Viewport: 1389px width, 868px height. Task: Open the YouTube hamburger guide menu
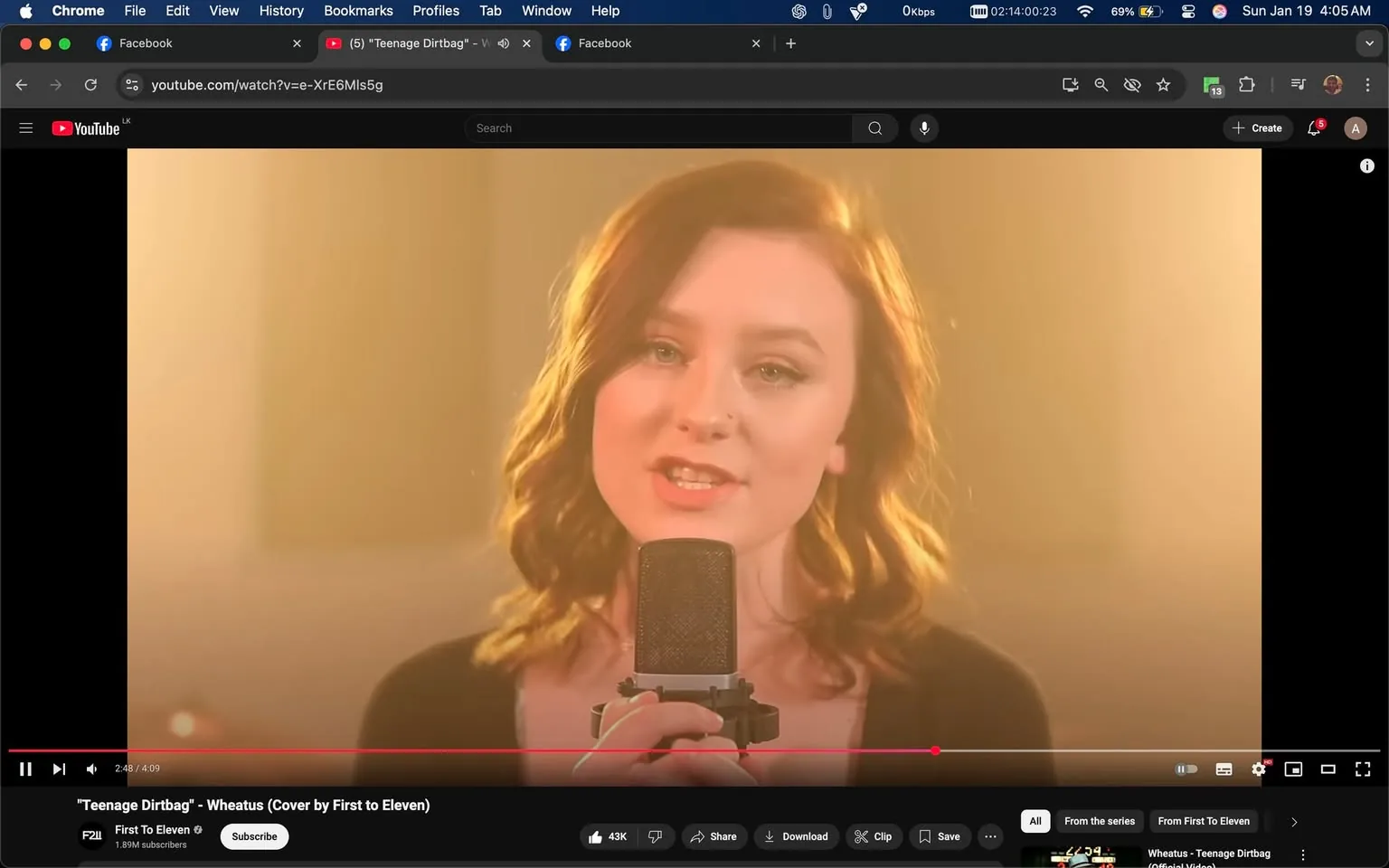(x=26, y=128)
